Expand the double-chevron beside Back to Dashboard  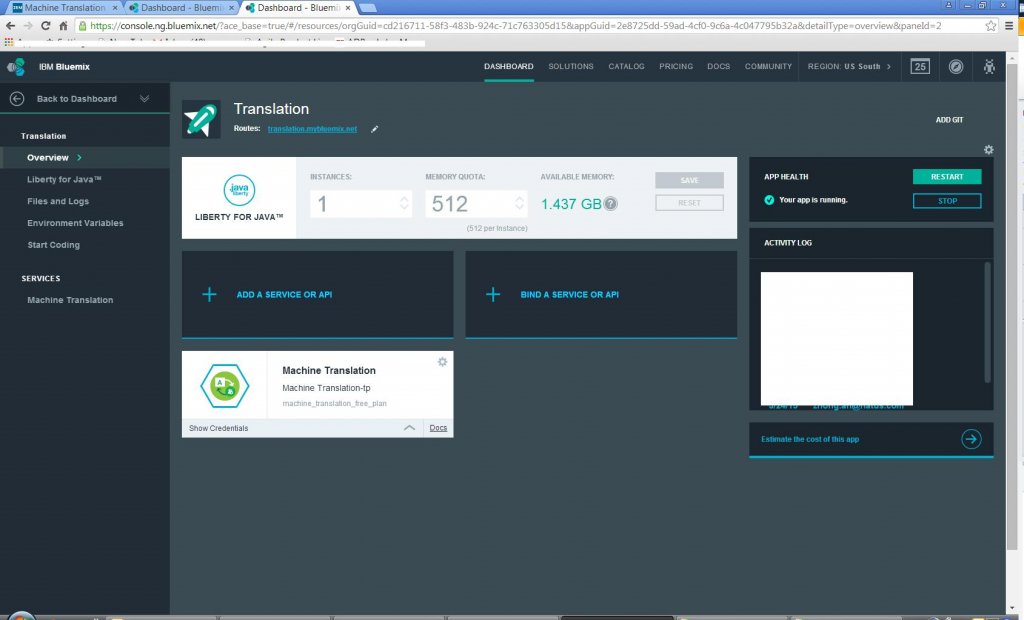click(x=145, y=98)
